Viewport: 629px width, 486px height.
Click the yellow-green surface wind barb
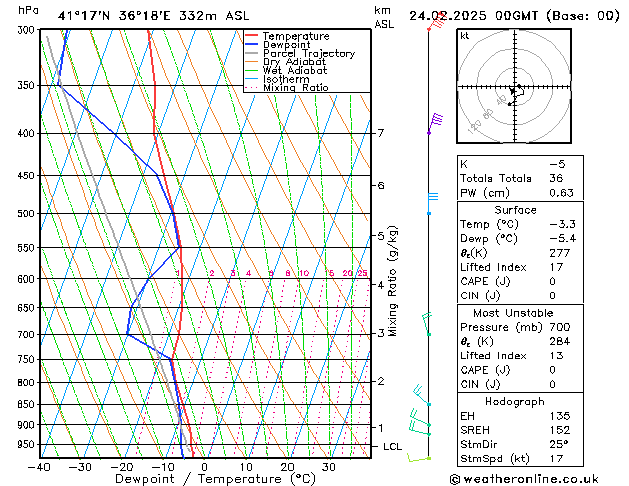point(419,458)
